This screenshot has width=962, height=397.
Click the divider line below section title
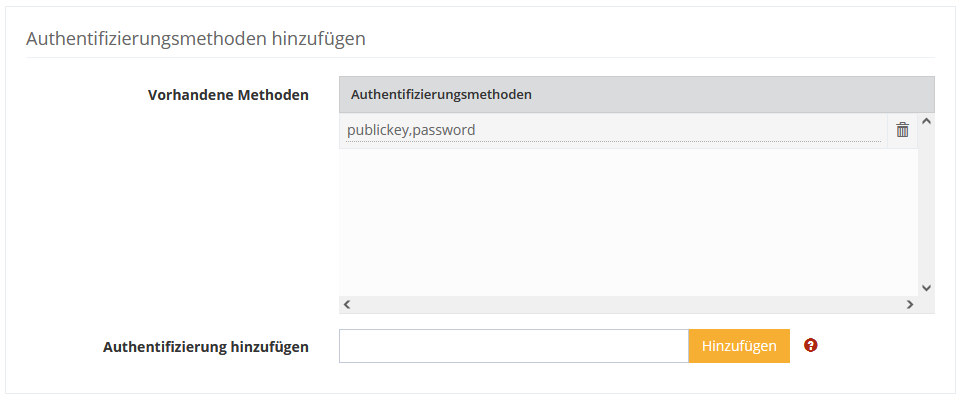[480, 58]
